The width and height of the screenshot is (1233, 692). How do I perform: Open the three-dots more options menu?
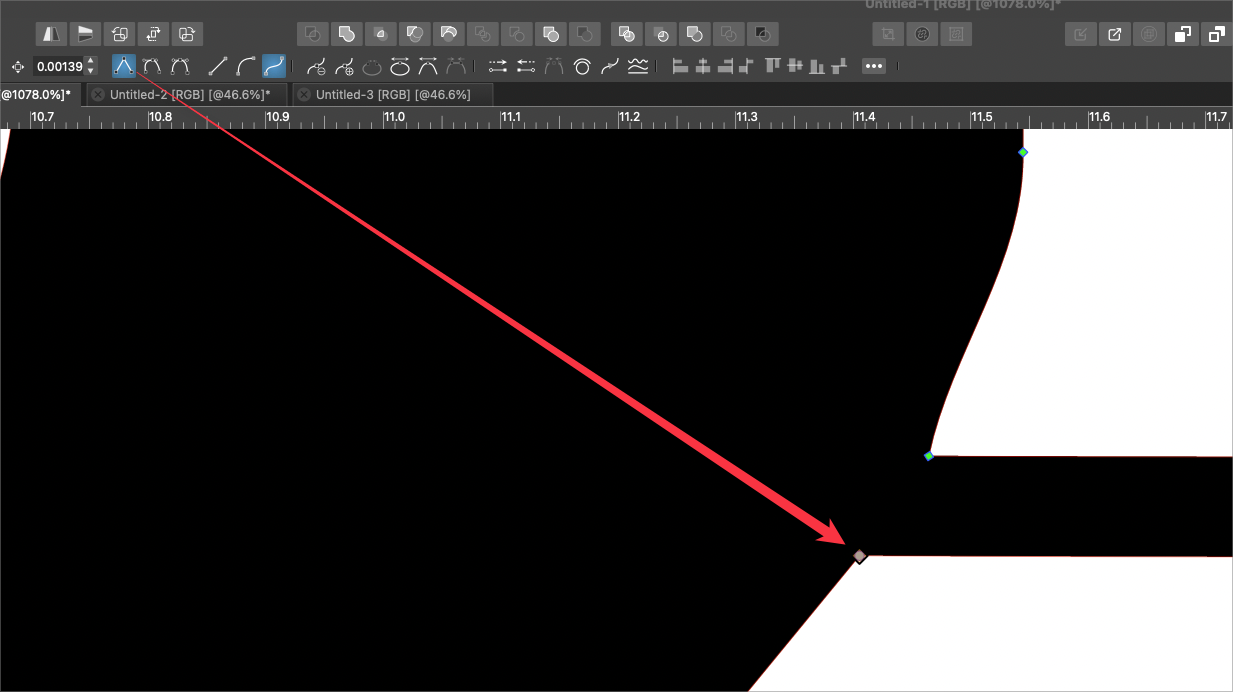(874, 67)
